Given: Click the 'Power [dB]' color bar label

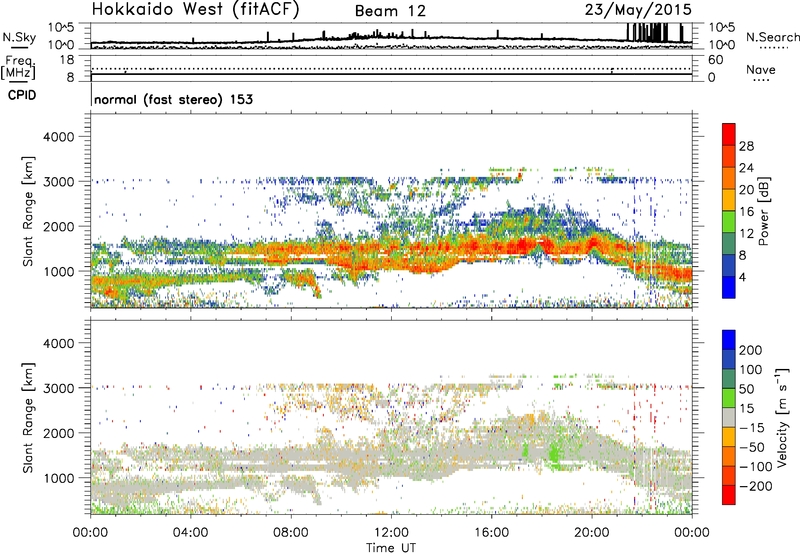Looking at the screenshot, I should [763, 211].
